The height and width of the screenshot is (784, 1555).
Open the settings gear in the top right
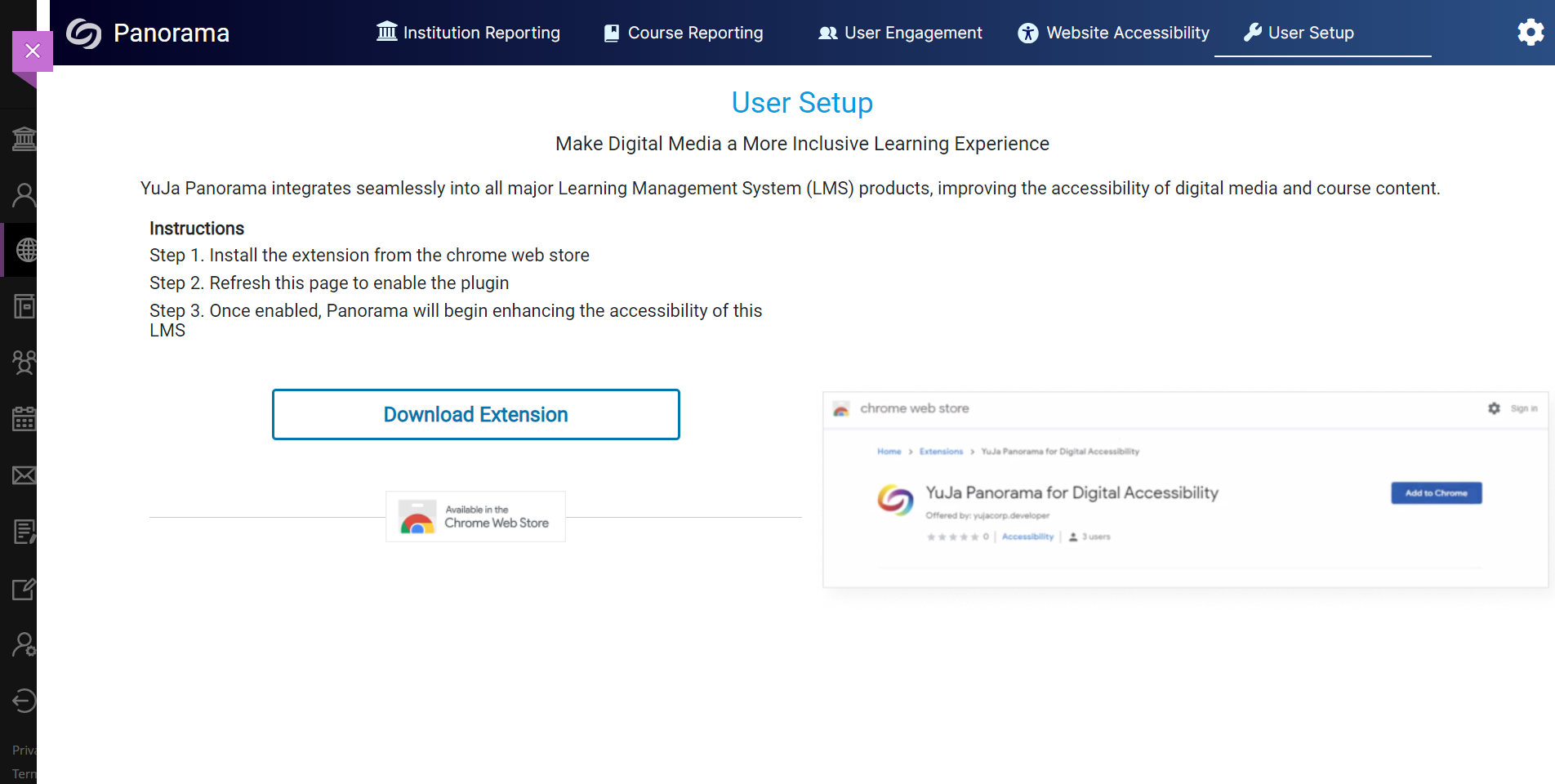point(1530,32)
